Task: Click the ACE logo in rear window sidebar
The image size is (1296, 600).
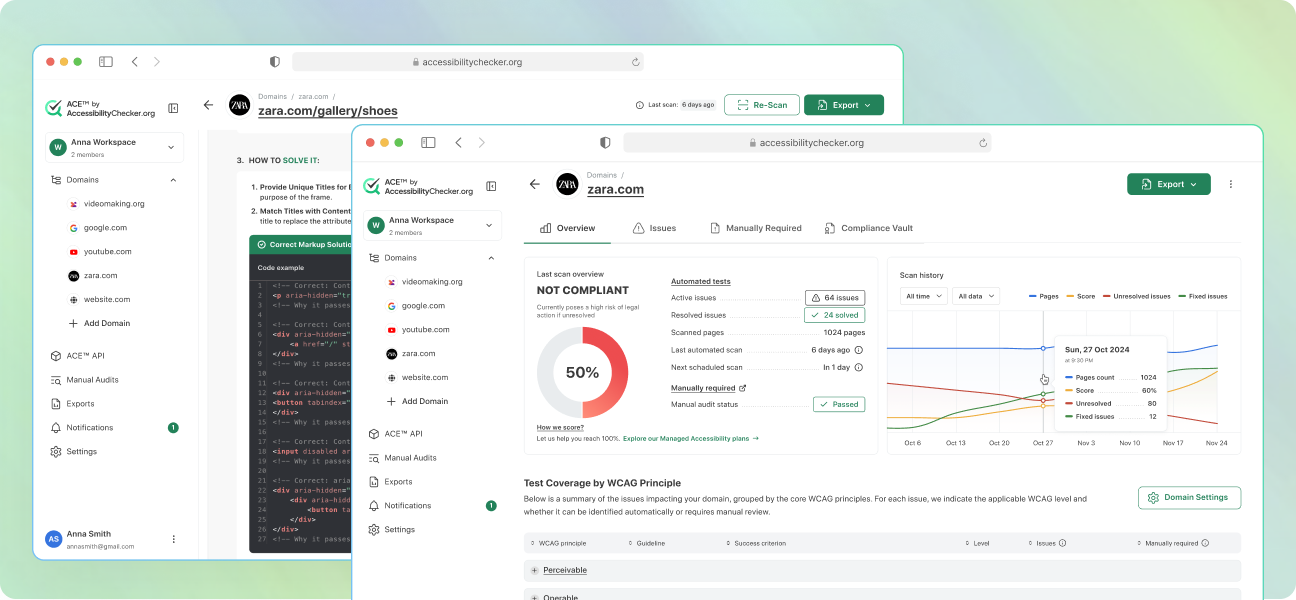Action: click(x=54, y=108)
